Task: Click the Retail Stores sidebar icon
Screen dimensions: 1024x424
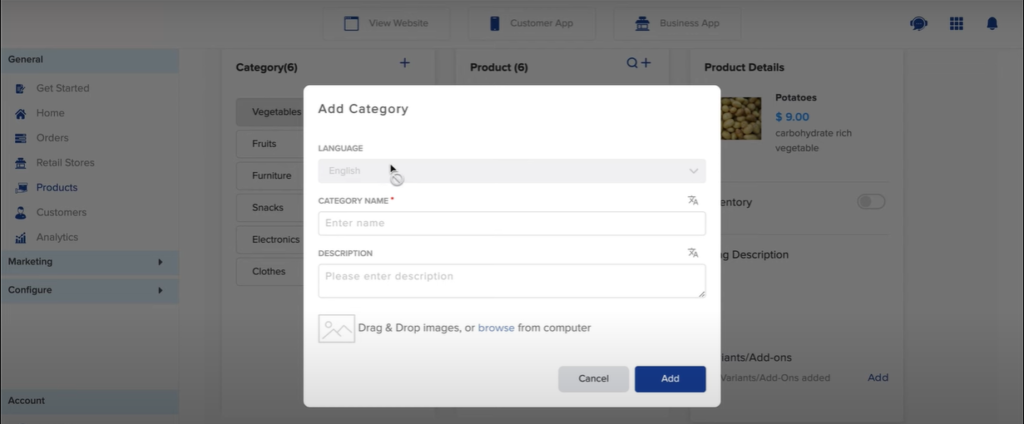Action: [x=20, y=163]
